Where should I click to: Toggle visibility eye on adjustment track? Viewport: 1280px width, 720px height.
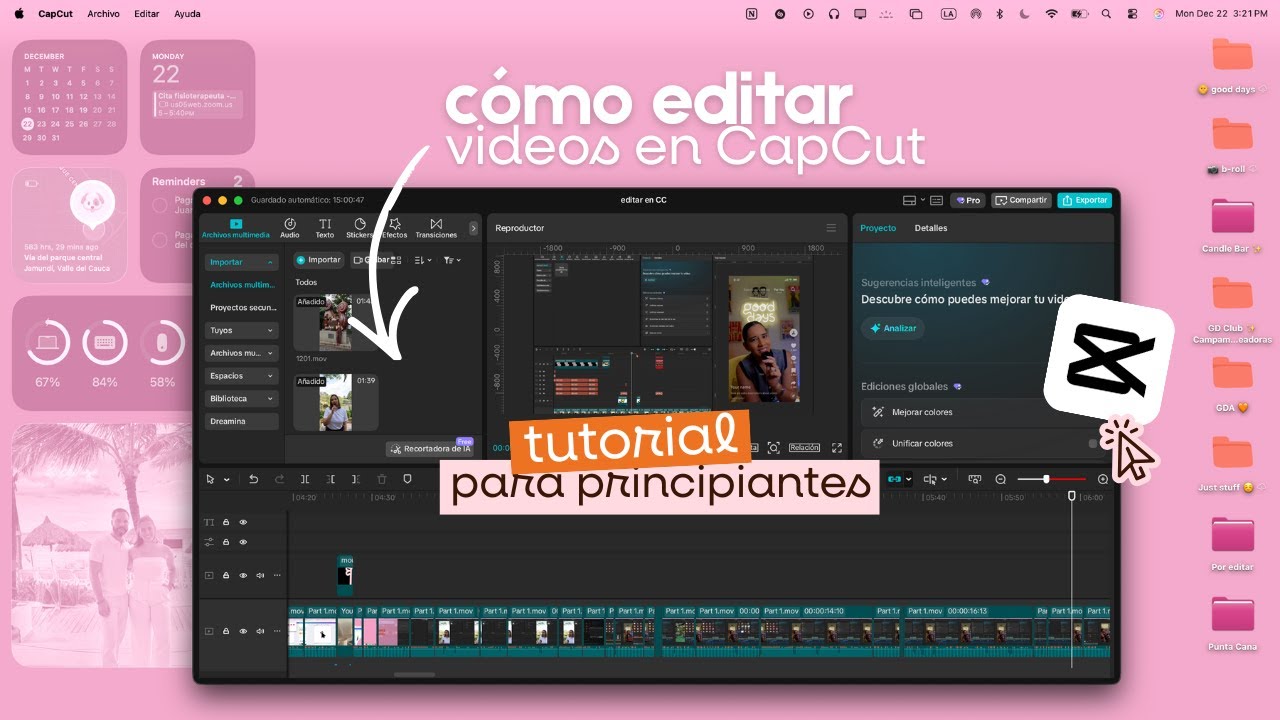pyautogui.click(x=243, y=542)
